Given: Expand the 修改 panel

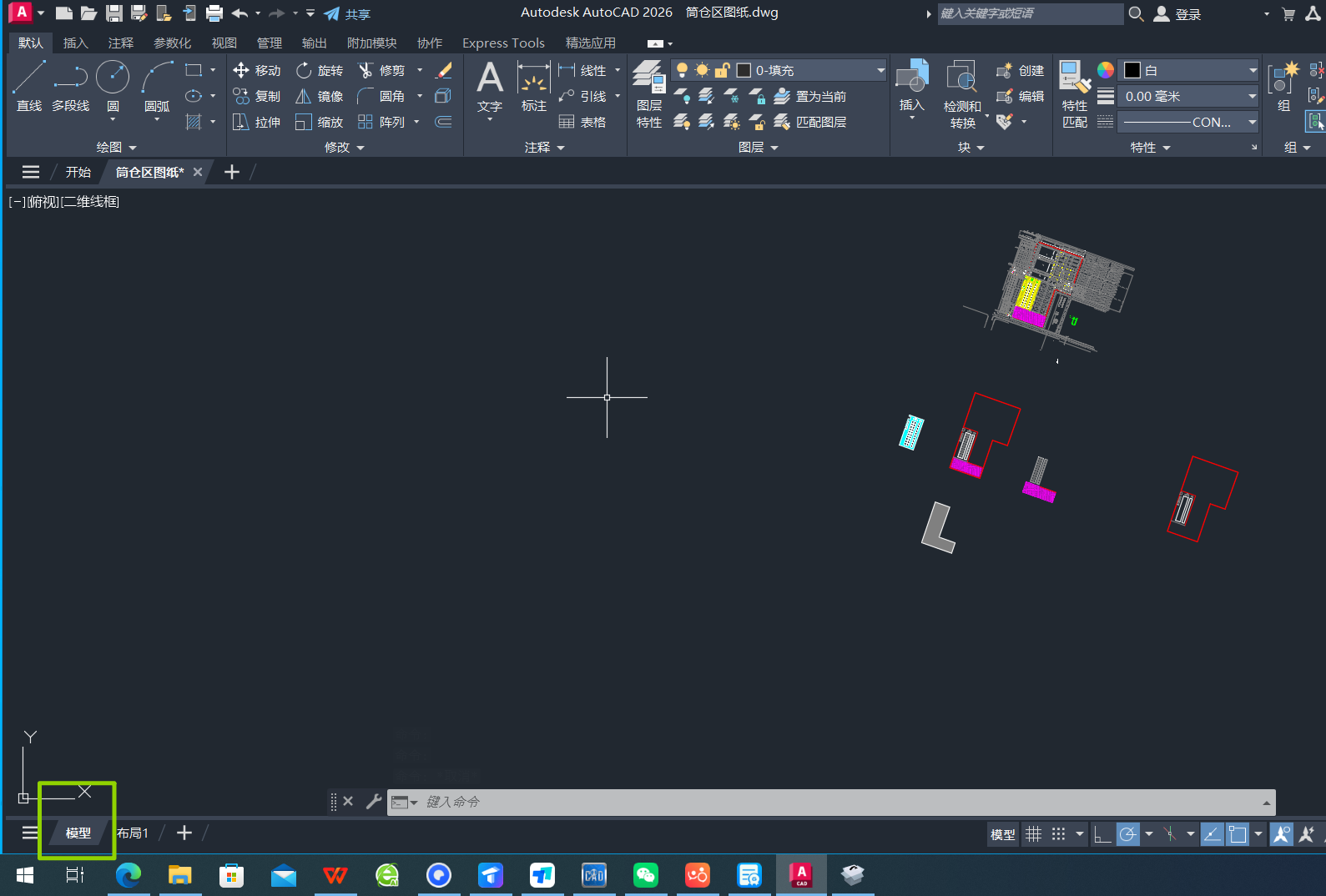Looking at the screenshot, I should coord(345,147).
